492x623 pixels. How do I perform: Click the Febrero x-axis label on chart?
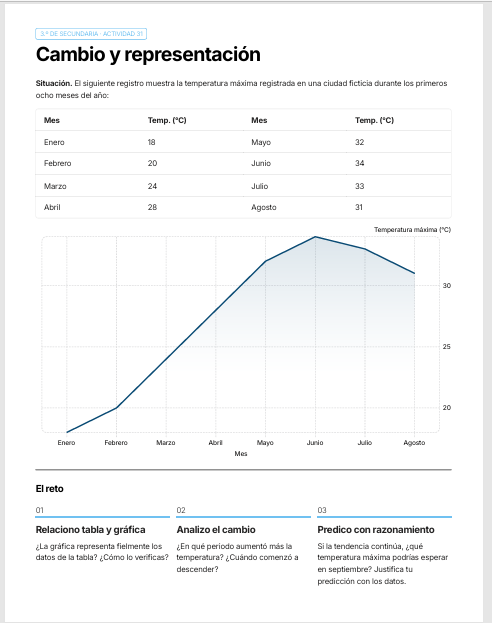click(x=116, y=443)
